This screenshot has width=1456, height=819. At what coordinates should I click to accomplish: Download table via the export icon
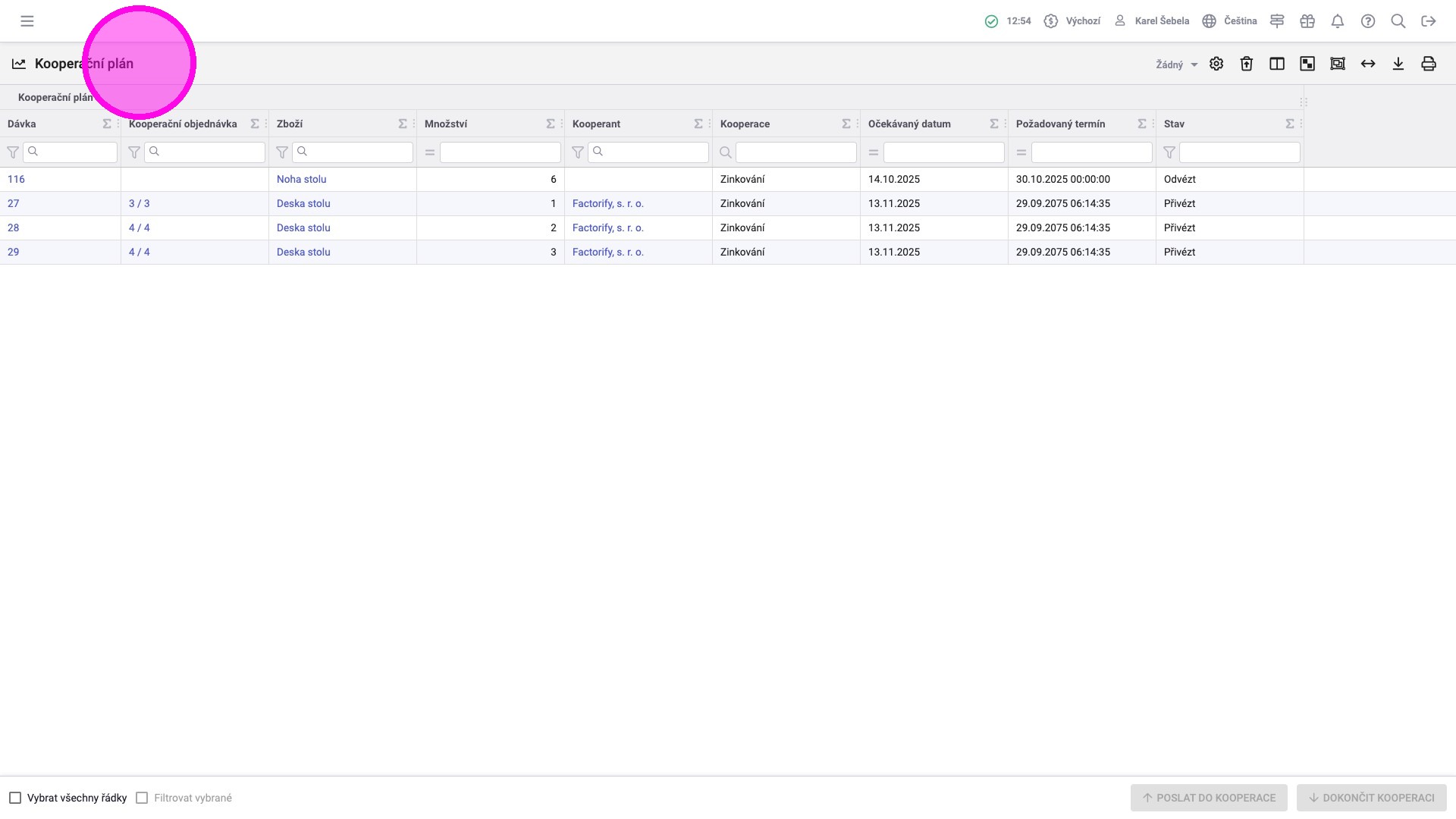[1398, 64]
